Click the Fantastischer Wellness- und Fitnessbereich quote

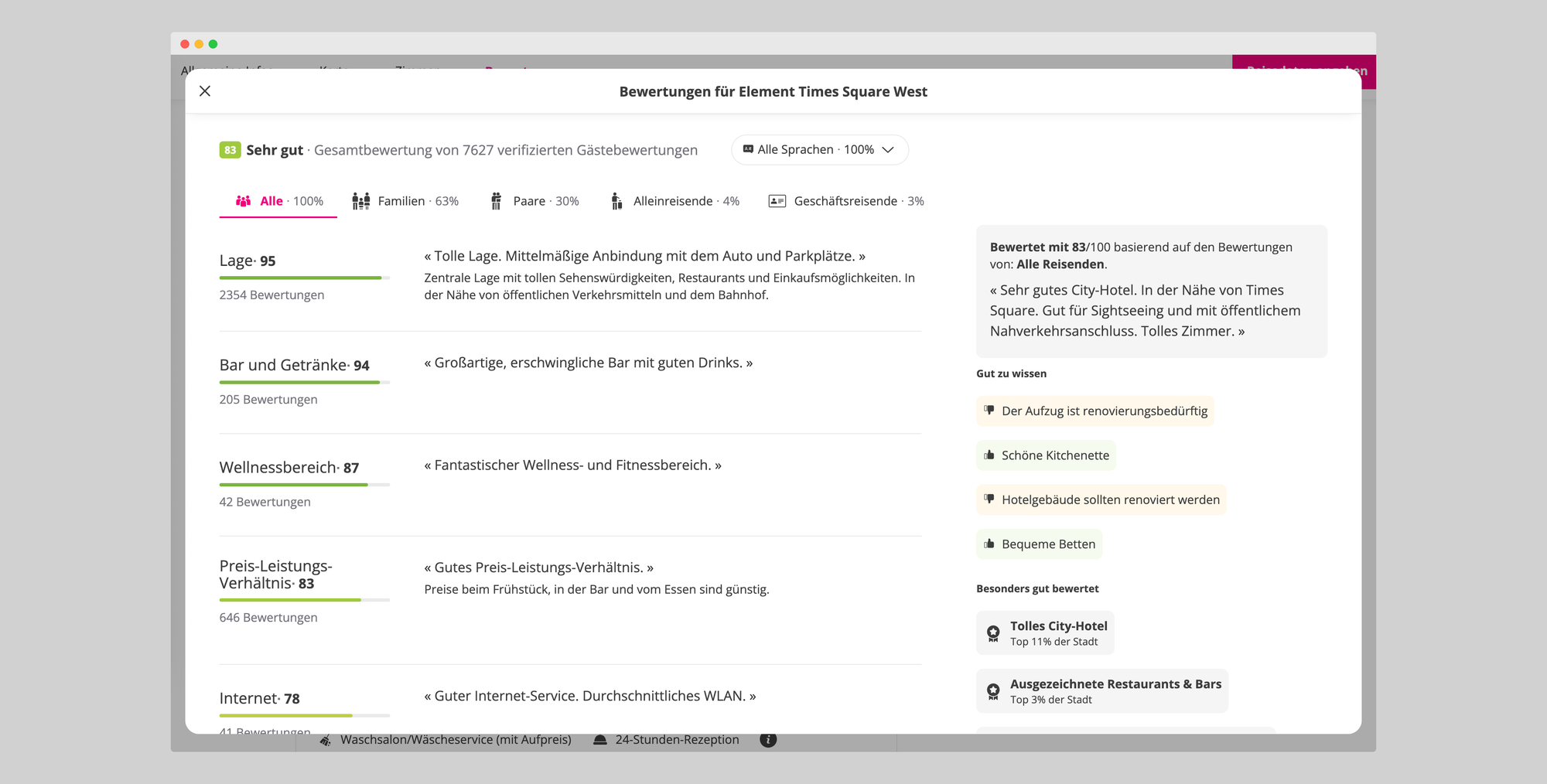[x=573, y=465]
